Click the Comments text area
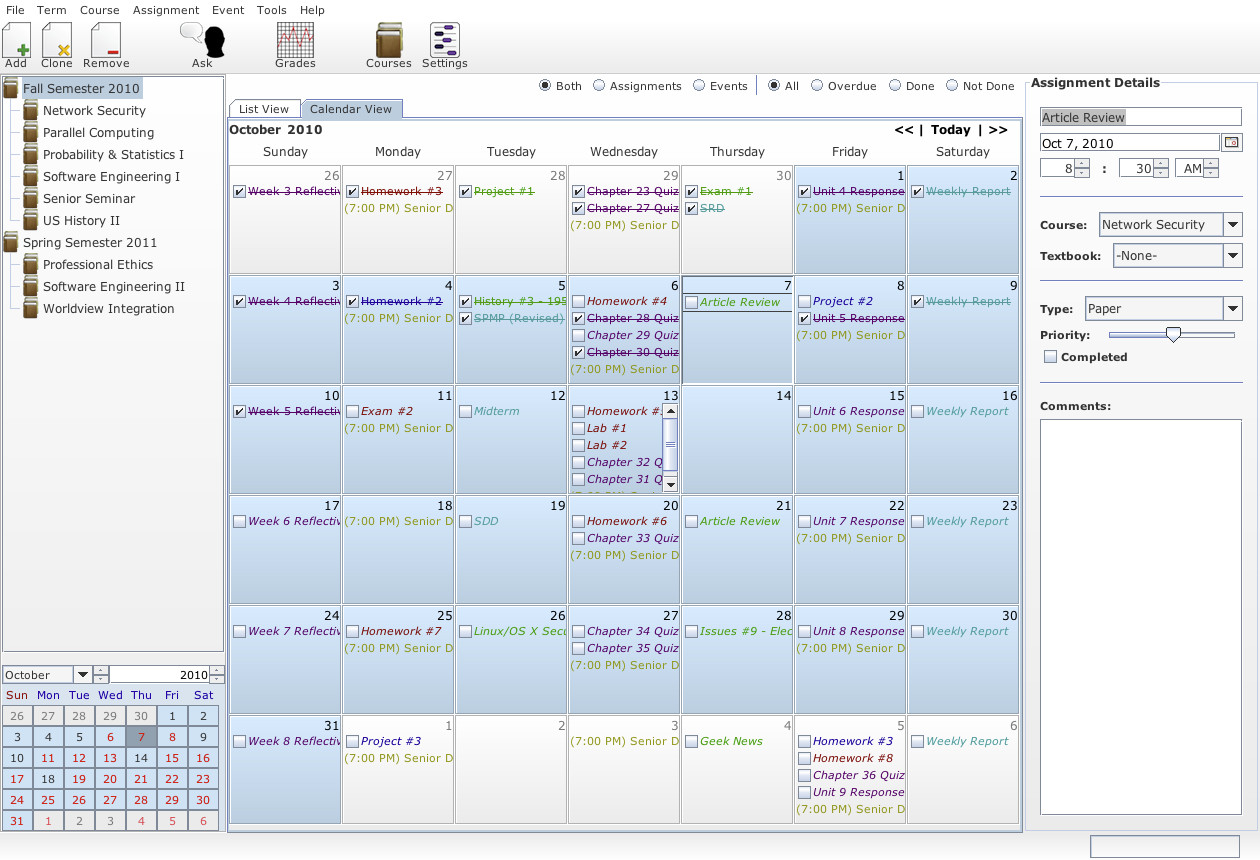The width and height of the screenshot is (1260, 860). pos(1140,617)
